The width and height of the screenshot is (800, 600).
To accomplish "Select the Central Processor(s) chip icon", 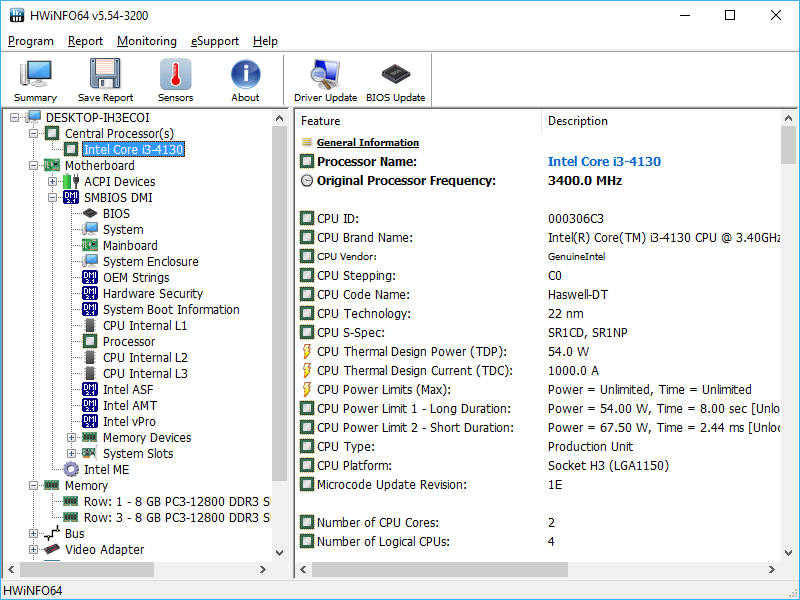I will (x=52, y=133).
